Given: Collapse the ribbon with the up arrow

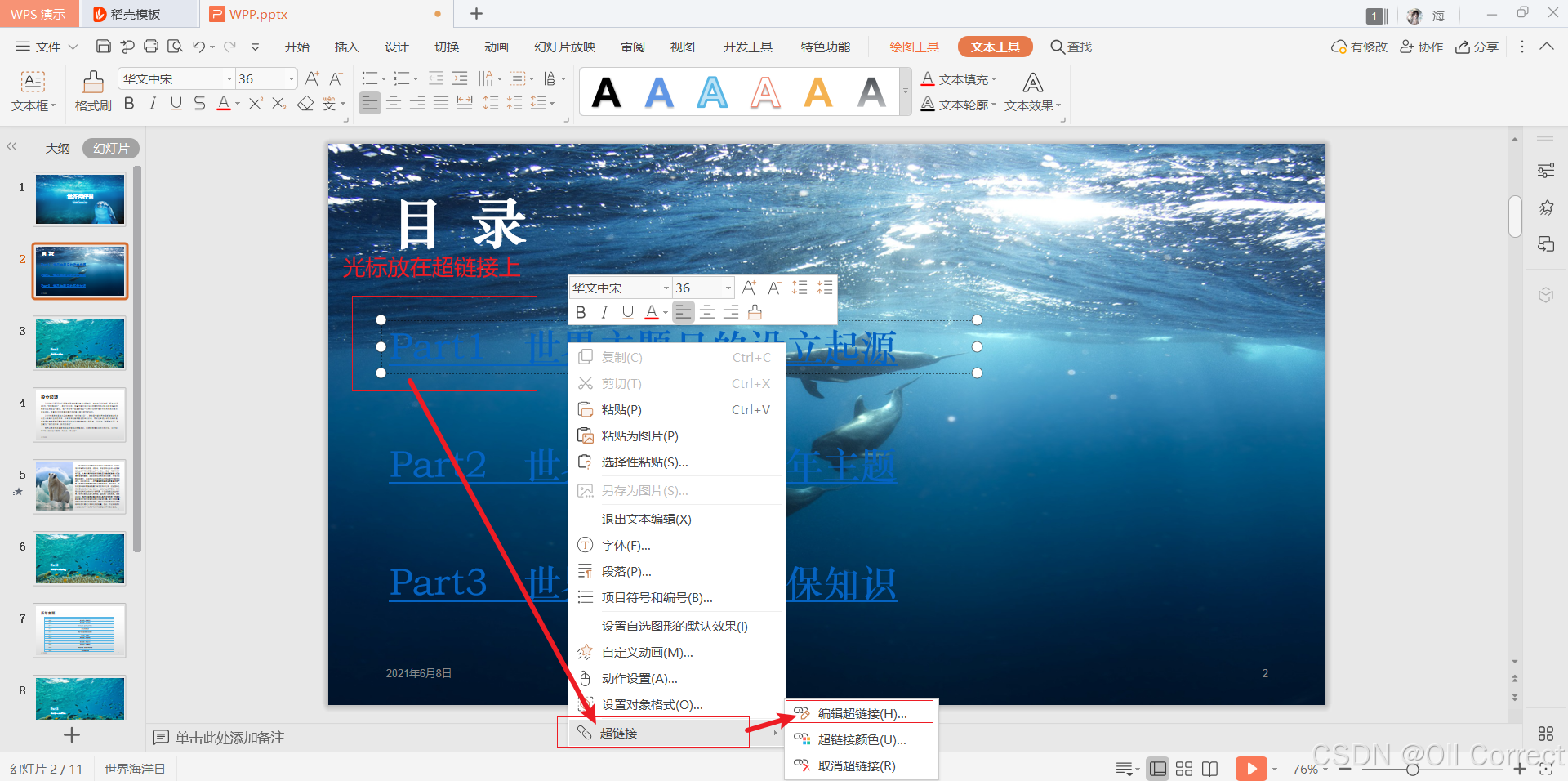Looking at the screenshot, I should pyautogui.click(x=1547, y=47).
